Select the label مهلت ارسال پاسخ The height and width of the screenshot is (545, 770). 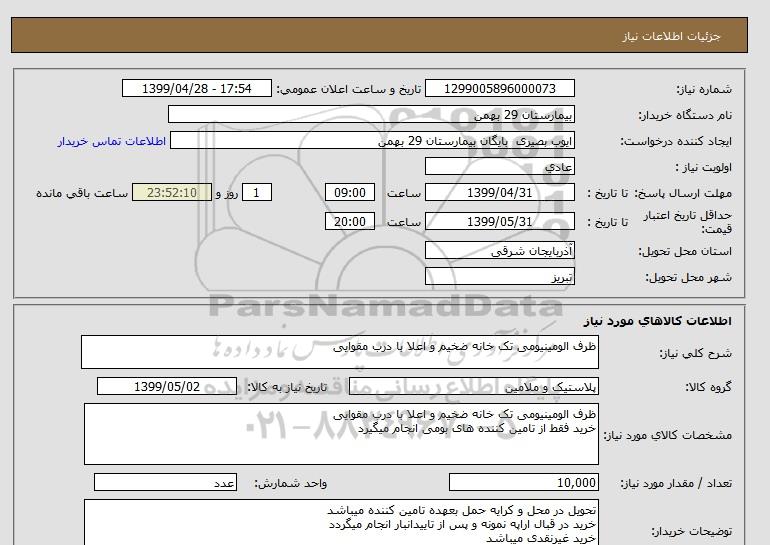coord(684,193)
